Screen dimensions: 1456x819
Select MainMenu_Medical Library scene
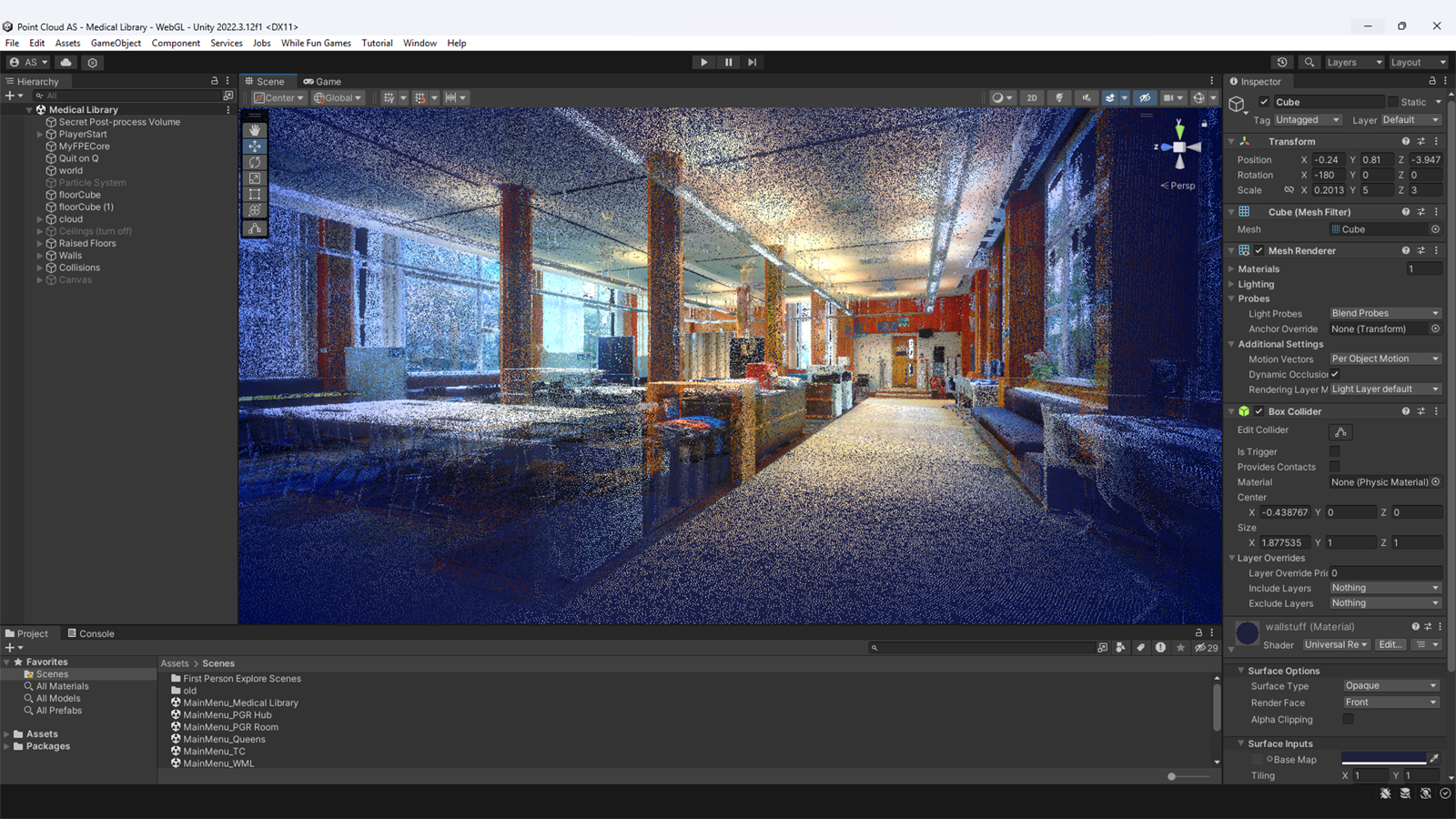240,703
